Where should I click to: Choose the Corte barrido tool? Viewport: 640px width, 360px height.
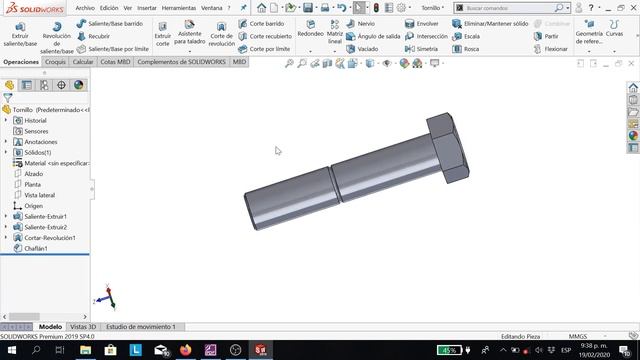261,24
